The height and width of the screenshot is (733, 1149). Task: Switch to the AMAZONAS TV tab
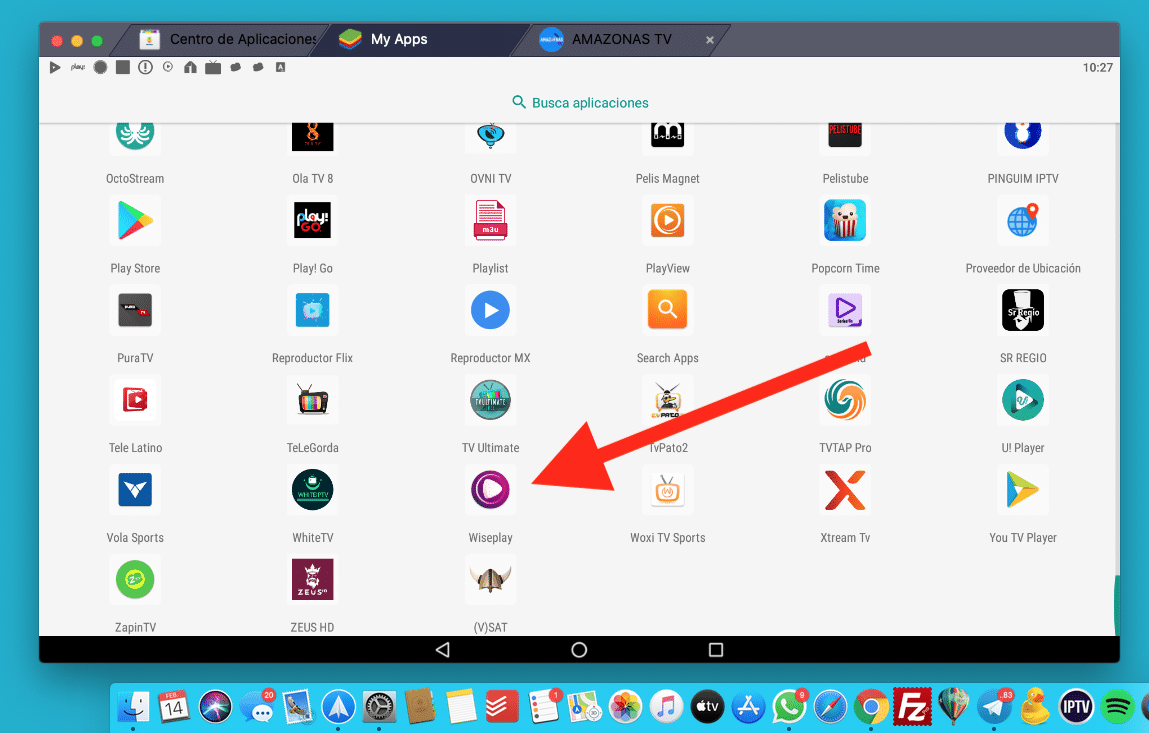click(620, 40)
